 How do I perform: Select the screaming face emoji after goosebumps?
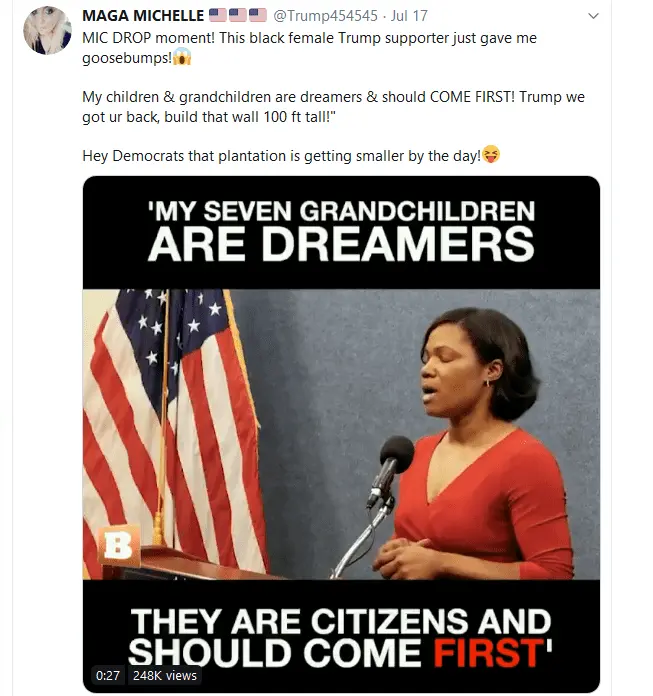[182, 58]
